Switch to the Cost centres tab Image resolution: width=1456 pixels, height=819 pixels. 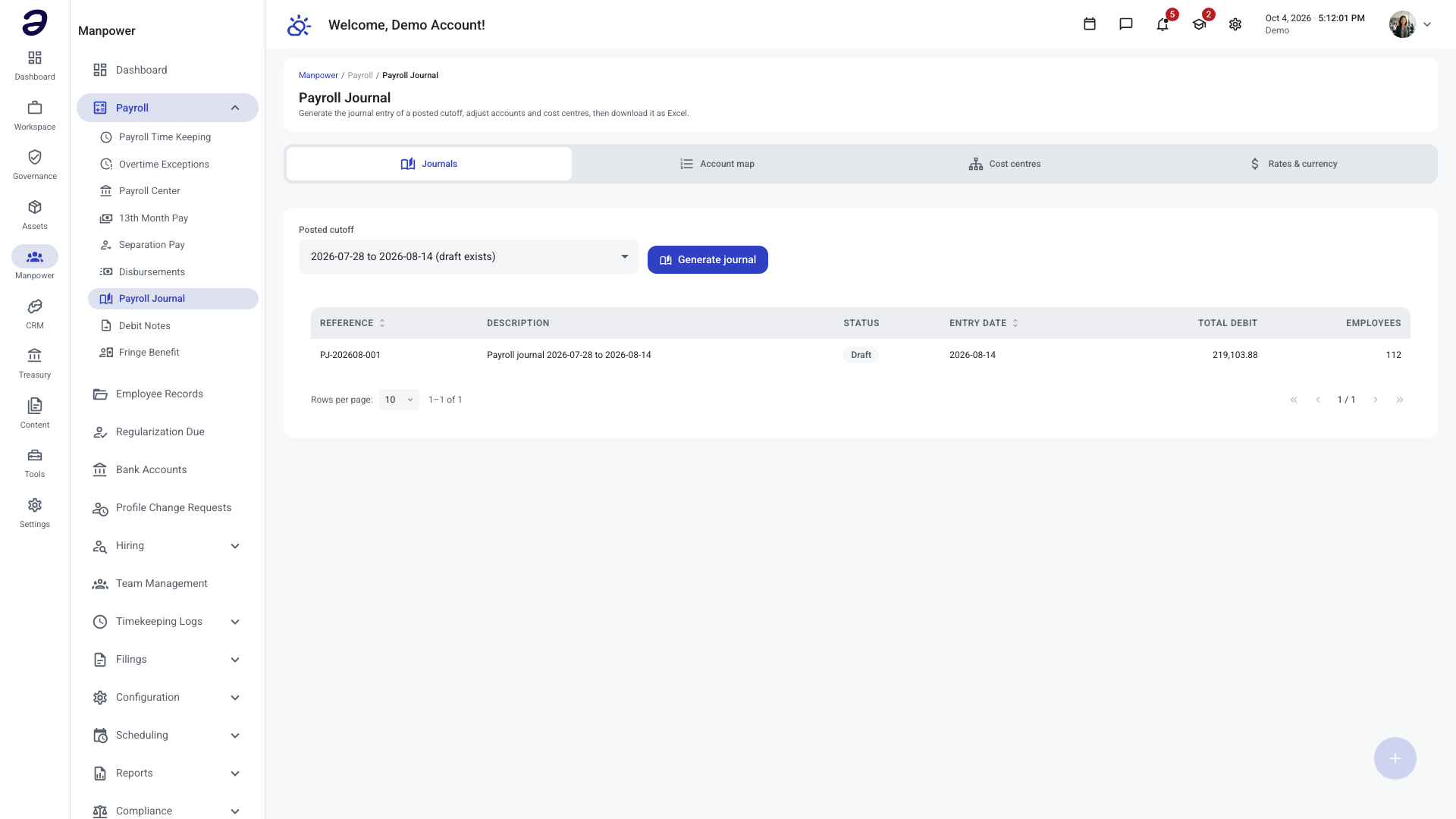click(1004, 164)
